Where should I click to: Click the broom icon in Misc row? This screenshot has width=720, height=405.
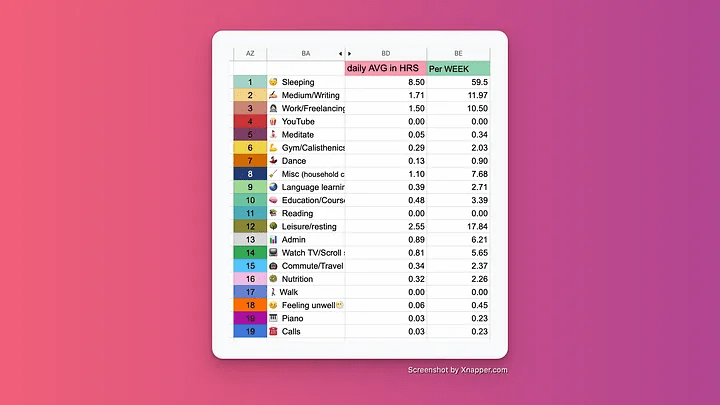(x=273, y=174)
